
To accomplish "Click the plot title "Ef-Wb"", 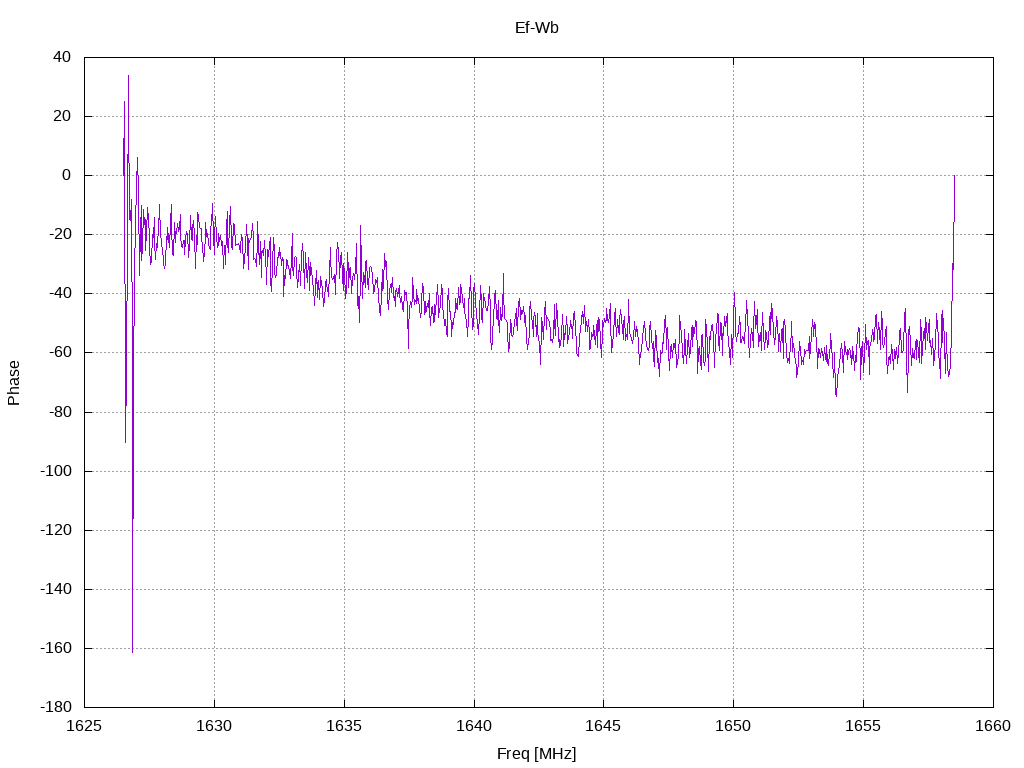I will click(536, 27).
